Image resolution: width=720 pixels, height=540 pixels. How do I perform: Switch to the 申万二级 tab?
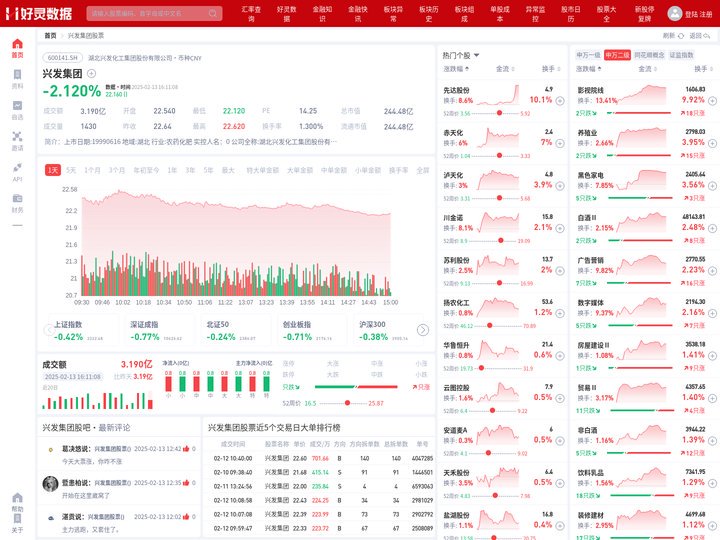pos(617,55)
